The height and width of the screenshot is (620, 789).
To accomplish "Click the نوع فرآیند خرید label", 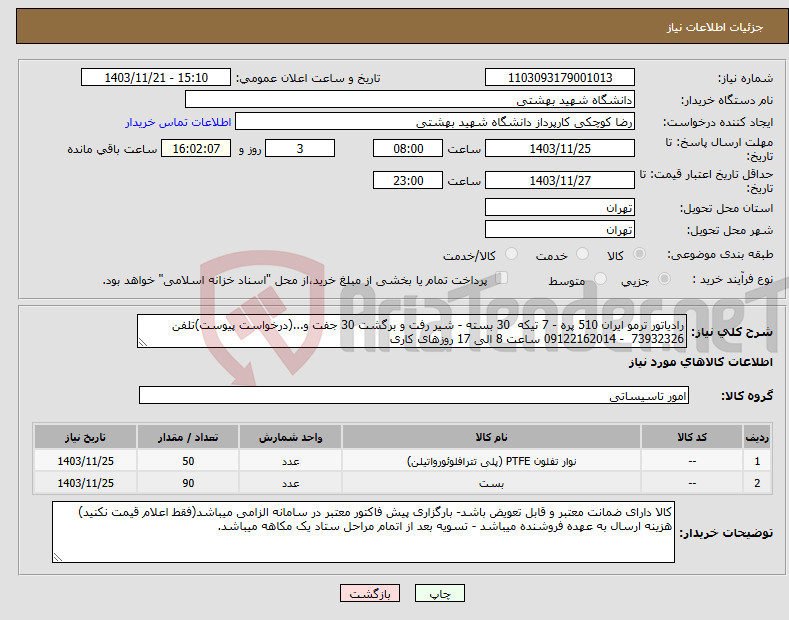I will click(732, 279).
